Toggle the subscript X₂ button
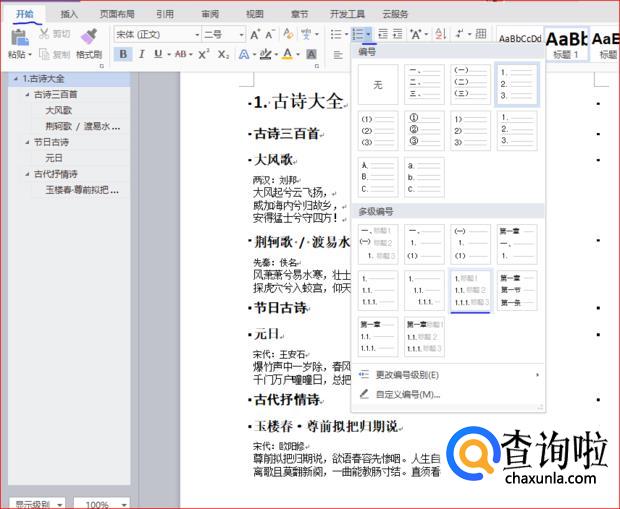Viewport: 620px width, 509px height. (x=224, y=54)
